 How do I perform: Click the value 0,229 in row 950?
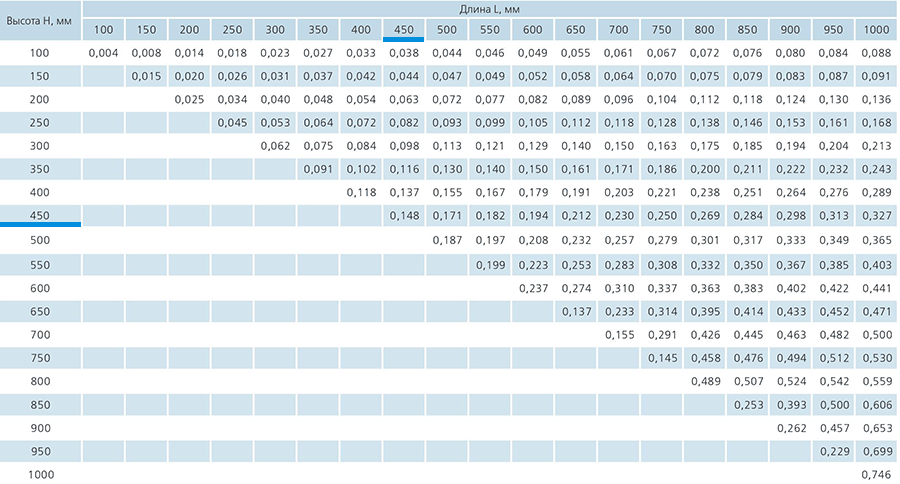[834, 452]
